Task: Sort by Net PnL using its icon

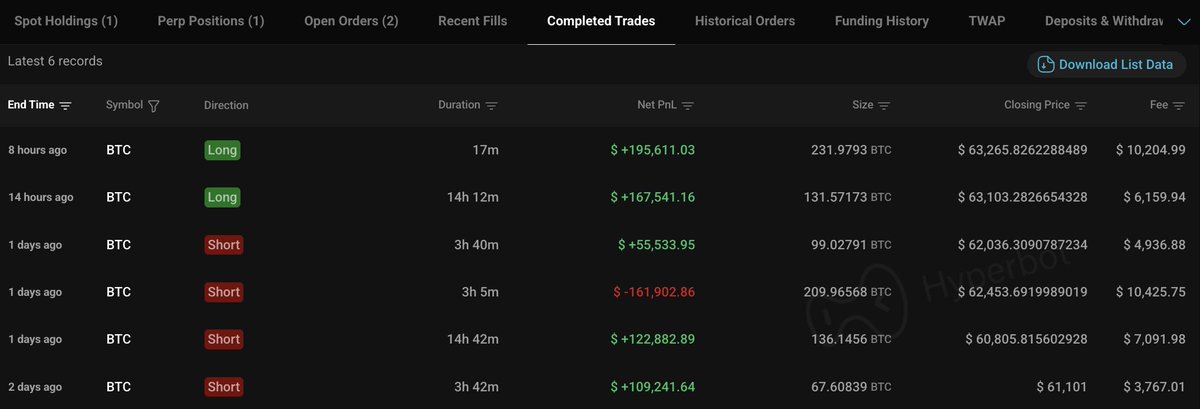Action: coord(688,105)
